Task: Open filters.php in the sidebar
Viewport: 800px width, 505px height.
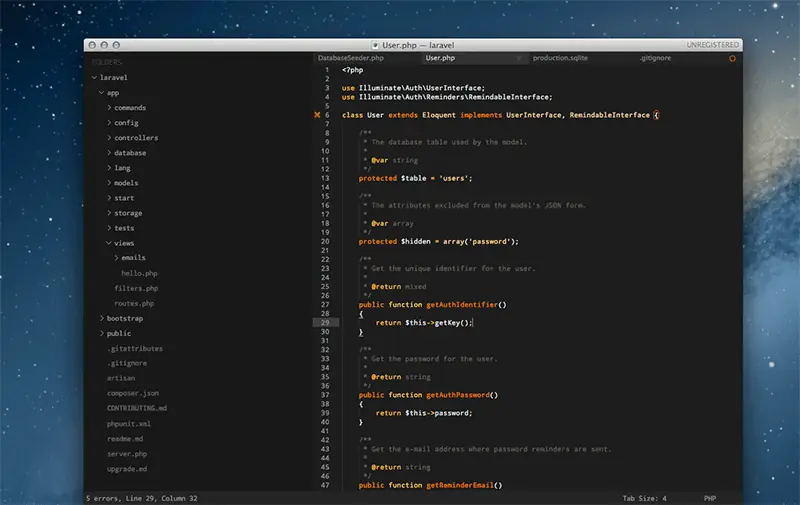Action: [x=136, y=288]
